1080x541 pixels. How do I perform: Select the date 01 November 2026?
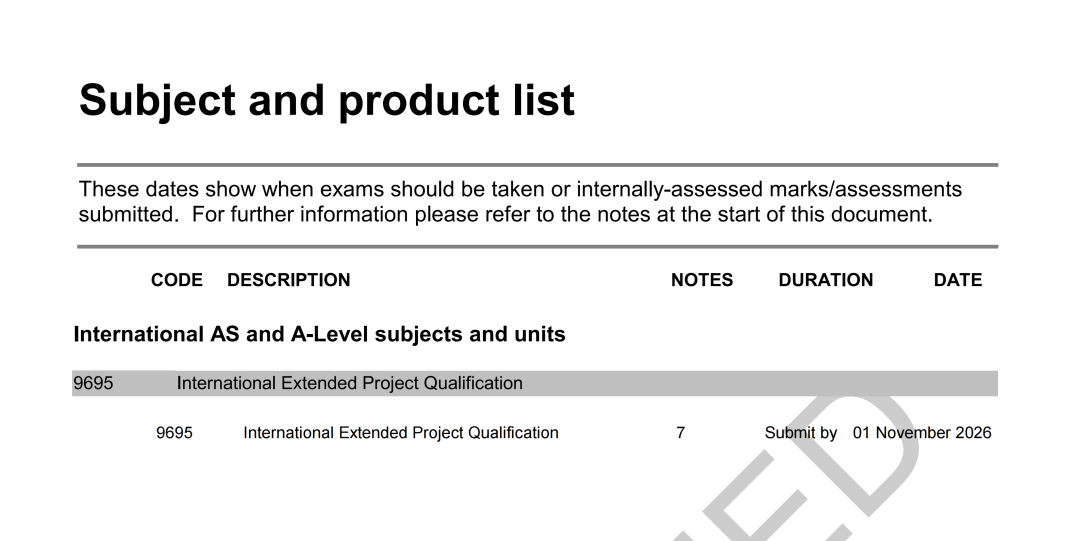click(x=922, y=433)
